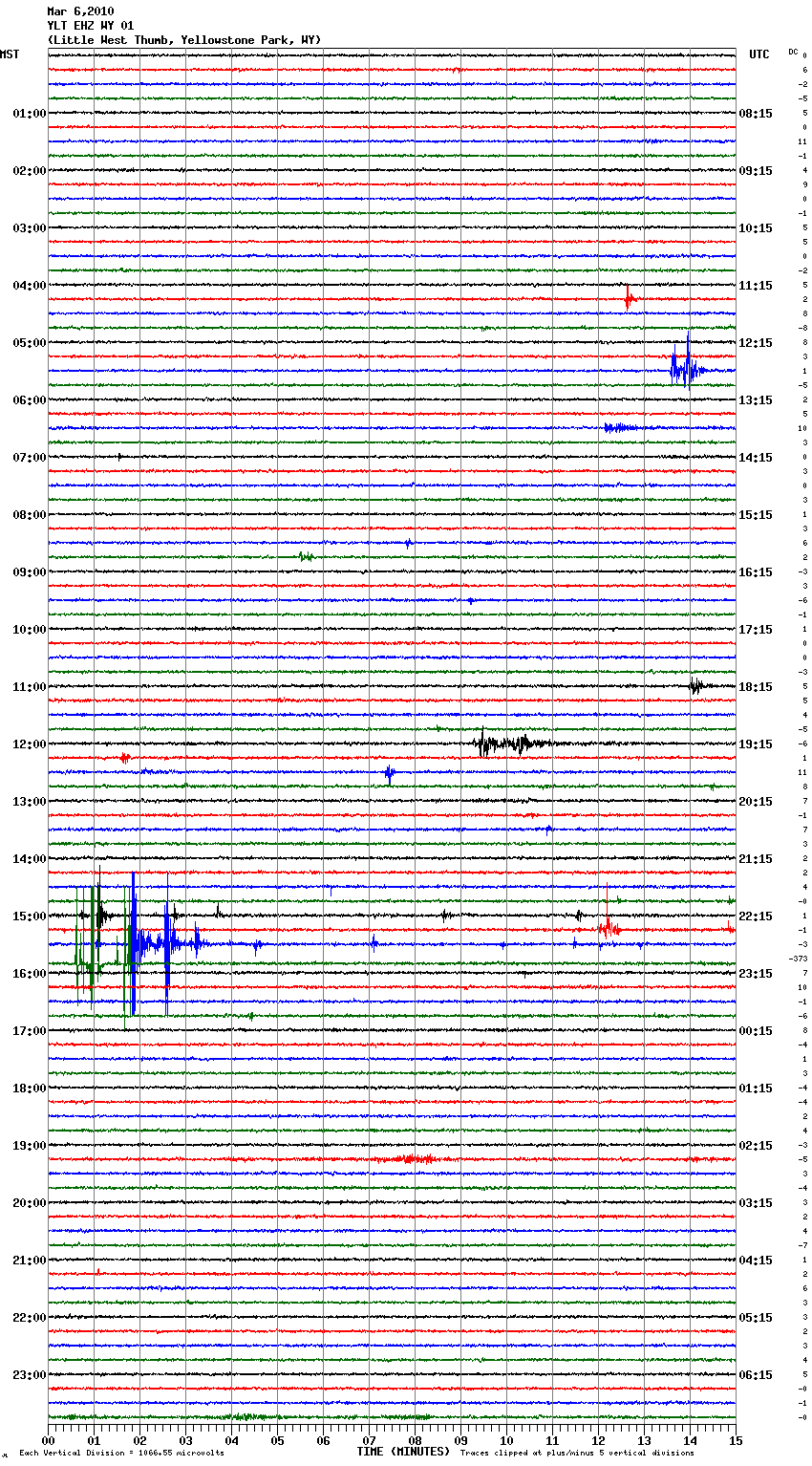The image size is (812, 1466).
Task: Click the '12:00' MST row label
Action: [x=30, y=744]
